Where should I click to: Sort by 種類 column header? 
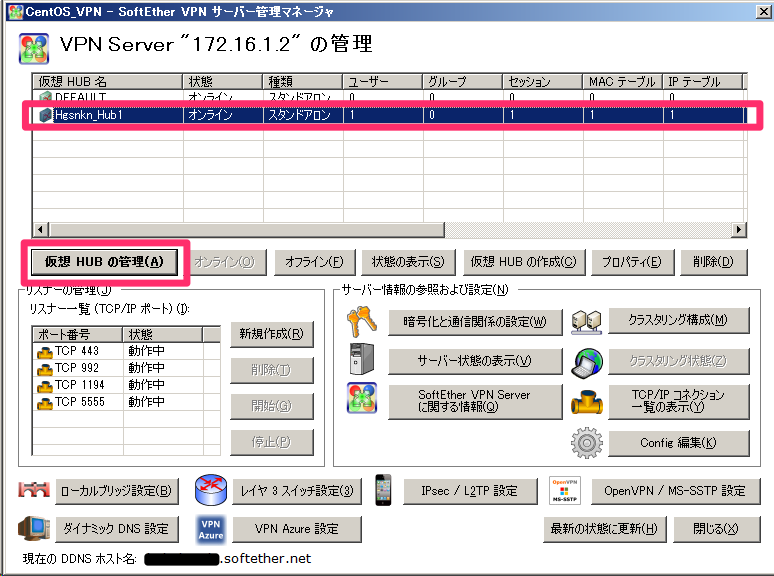[x=303, y=81]
